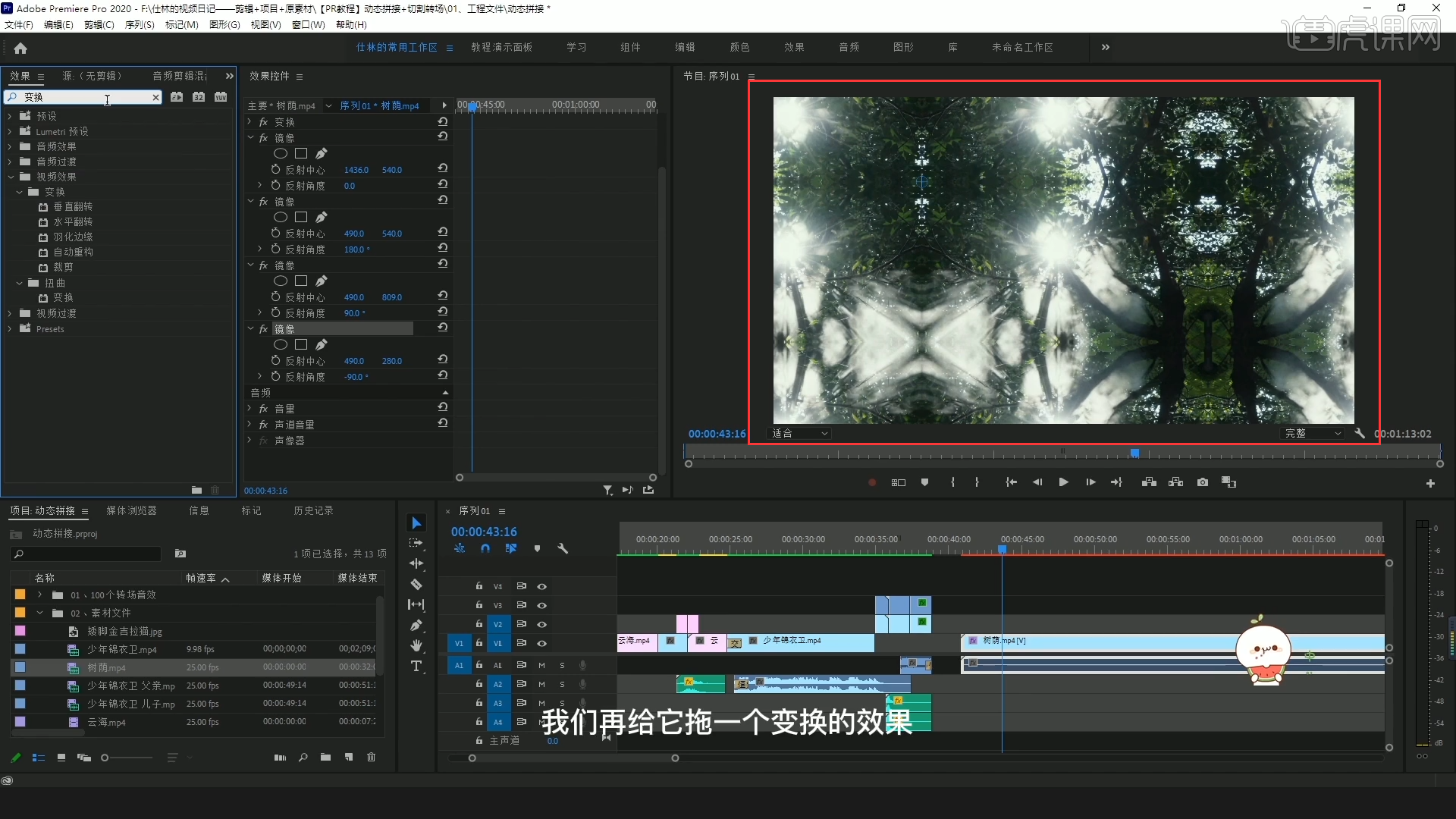This screenshot has width=1456, height=819.
Task: Click the Home icon
Action: (20, 48)
